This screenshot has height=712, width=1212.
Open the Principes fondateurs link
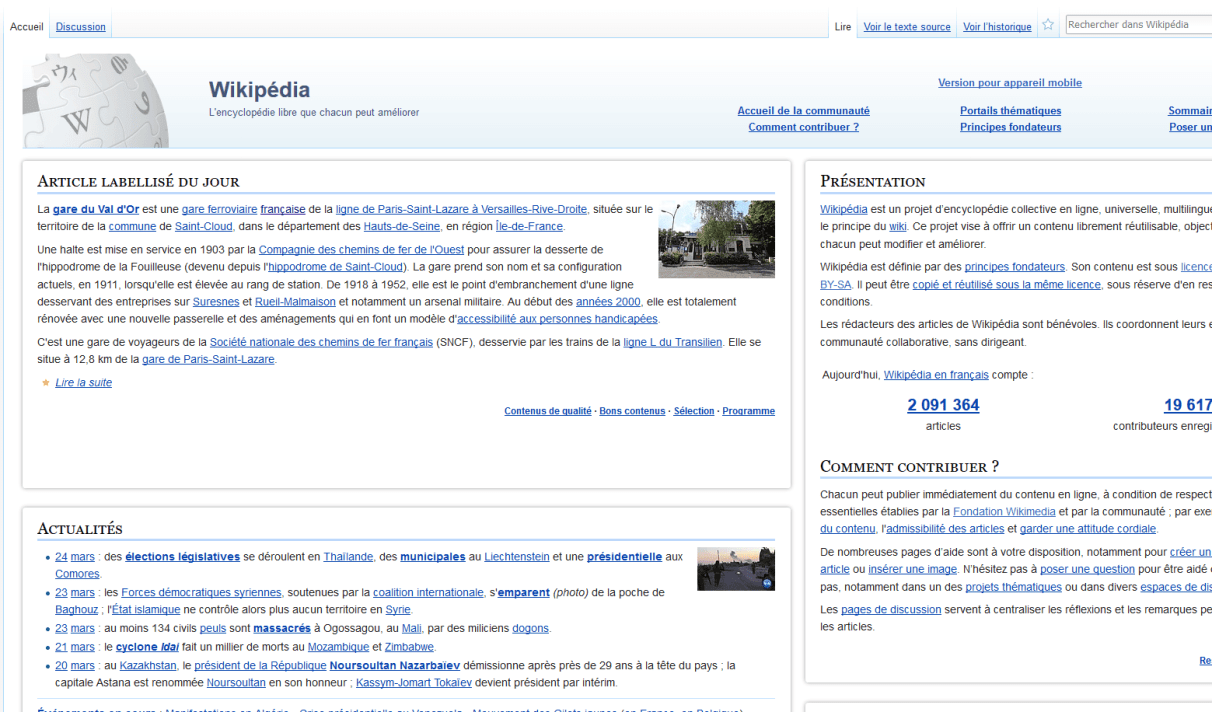pyautogui.click(x=1009, y=127)
